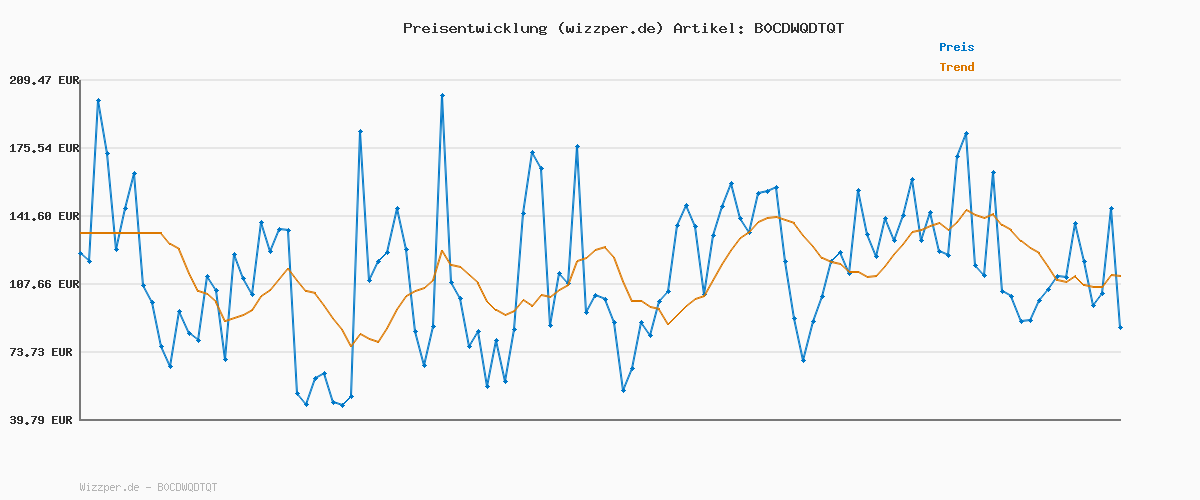
Task: Click the 39.79 EUR axis label
Action: point(43,420)
